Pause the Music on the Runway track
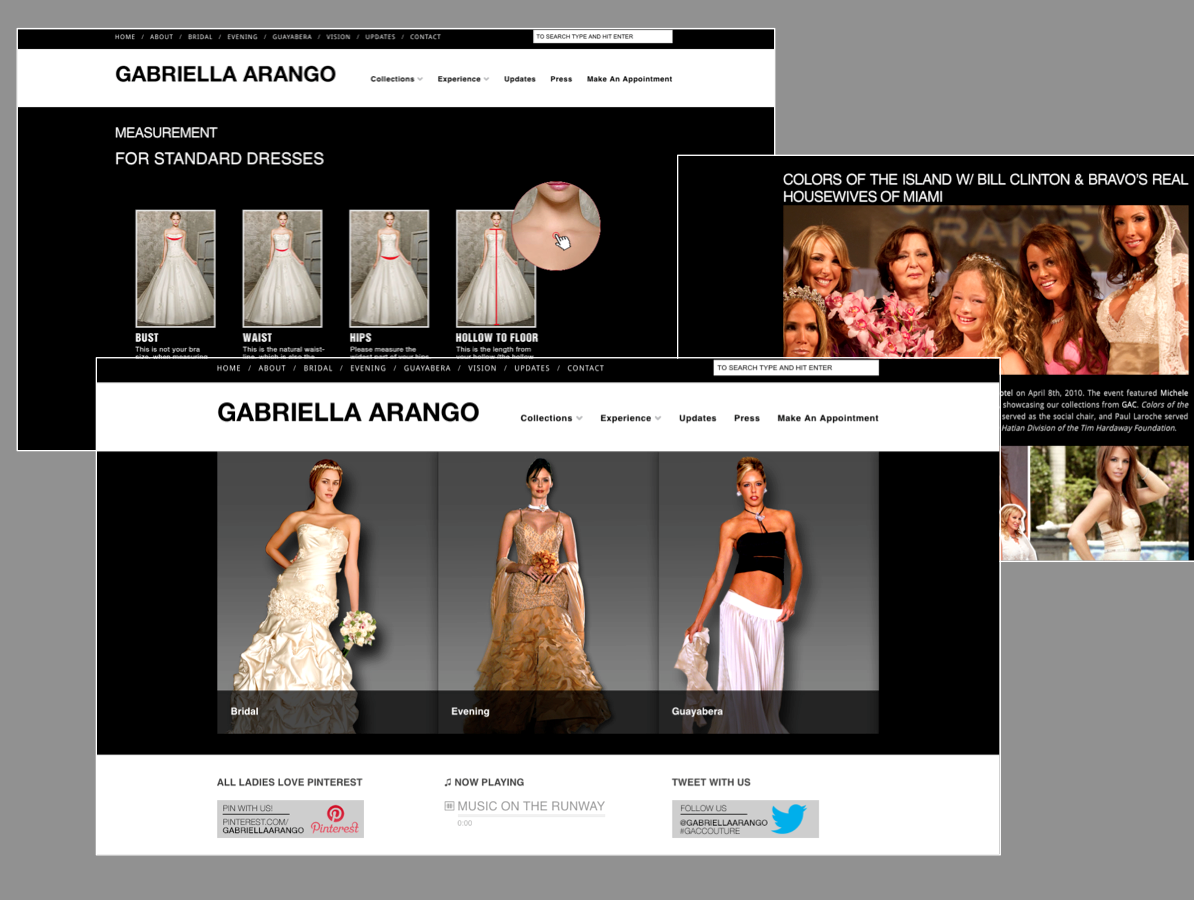Viewport: 1194px width, 900px height. coord(450,806)
